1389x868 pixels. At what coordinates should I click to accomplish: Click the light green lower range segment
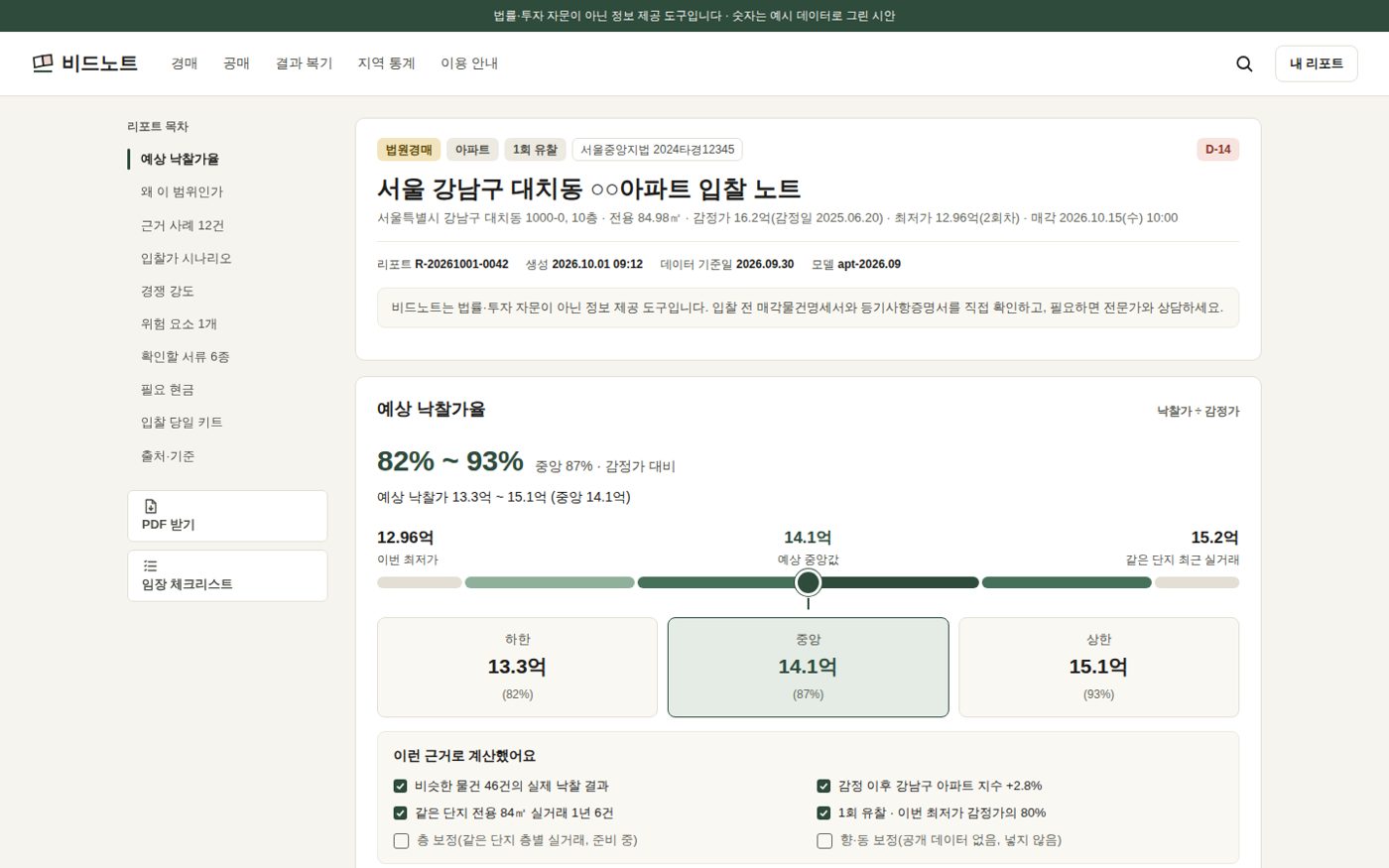(x=550, y=582)
